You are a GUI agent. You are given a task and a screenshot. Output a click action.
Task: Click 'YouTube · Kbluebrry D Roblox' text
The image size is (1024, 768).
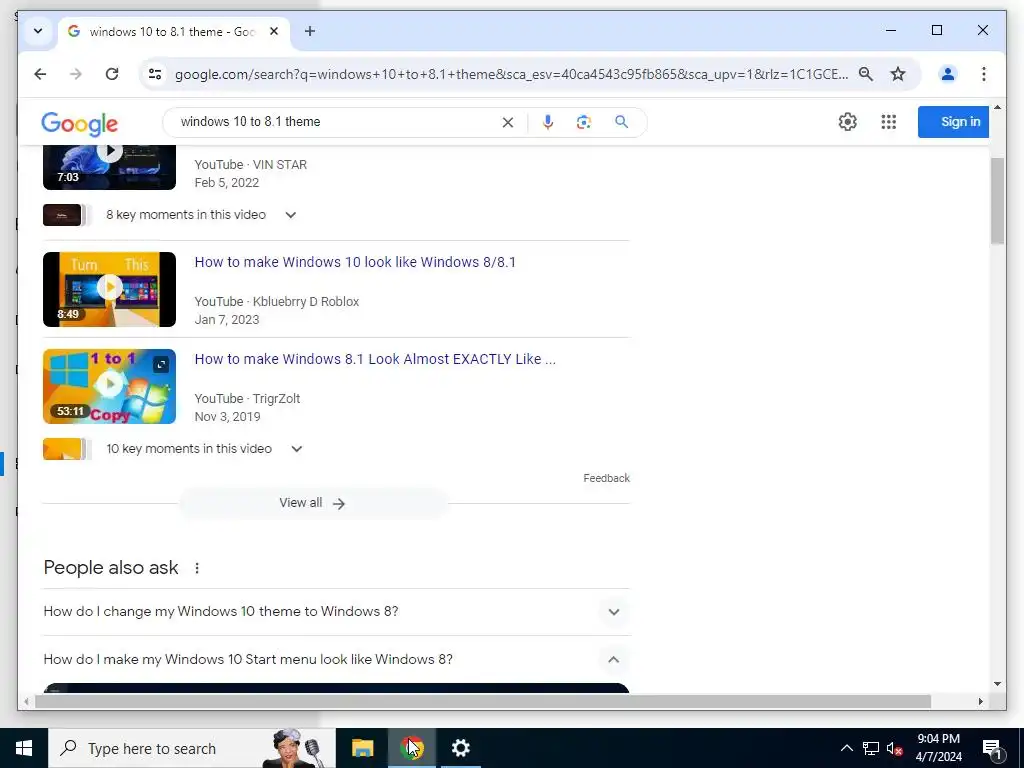tap(277, 302)
